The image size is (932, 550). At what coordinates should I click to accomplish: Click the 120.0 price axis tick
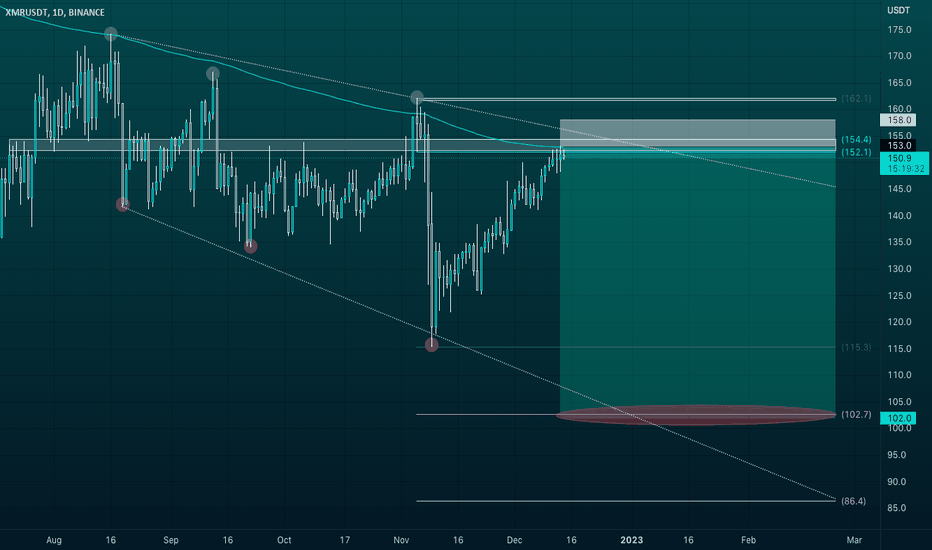(899, 322)
